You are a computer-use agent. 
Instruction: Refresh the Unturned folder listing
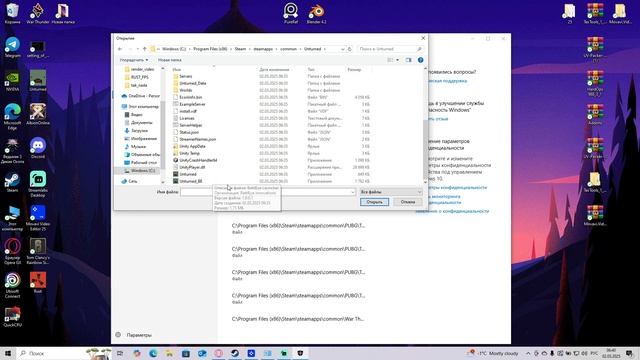tap(350, 49)
